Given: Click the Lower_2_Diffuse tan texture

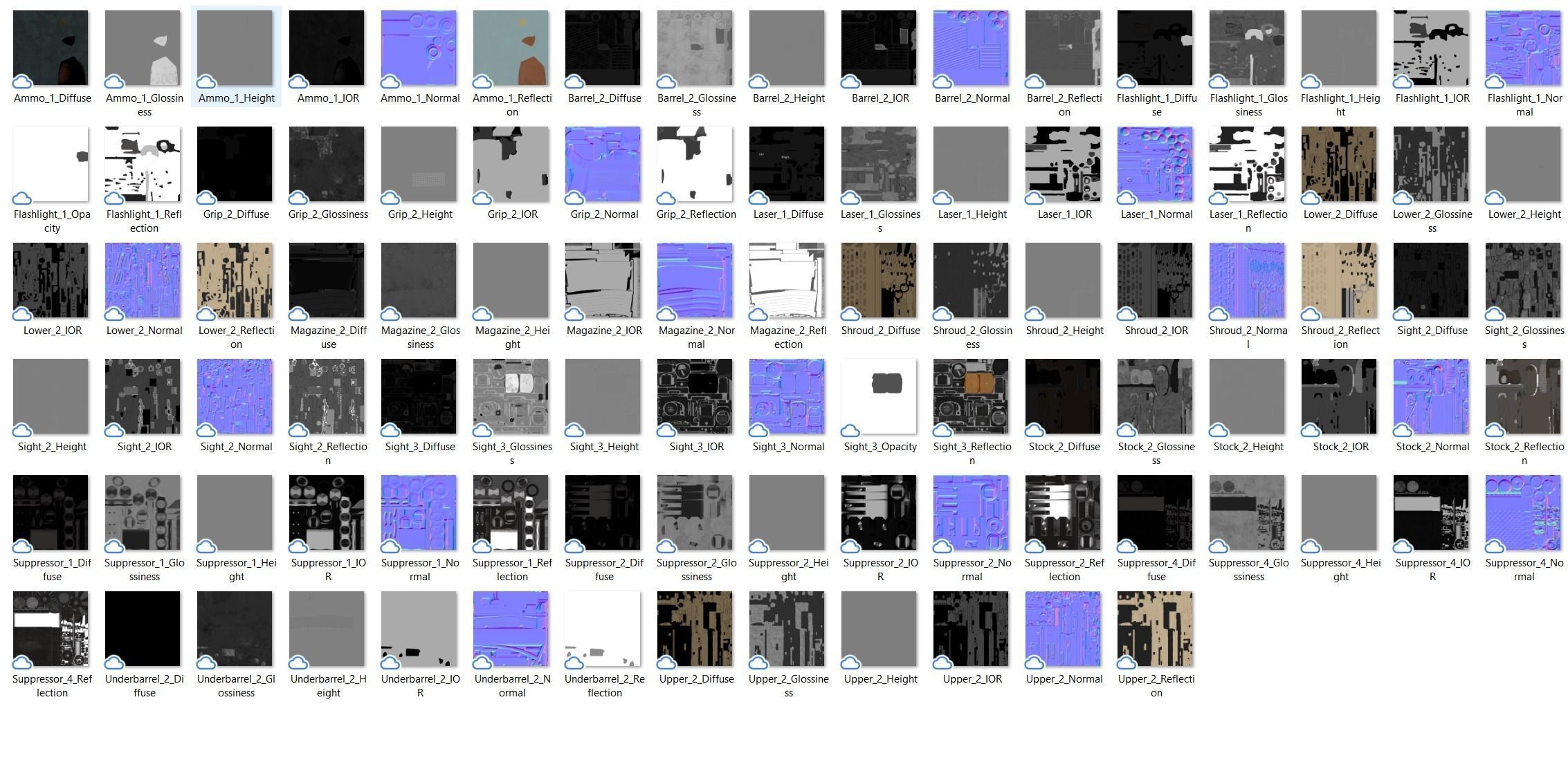Looking at the screenshot, I should pos(1339,164).
